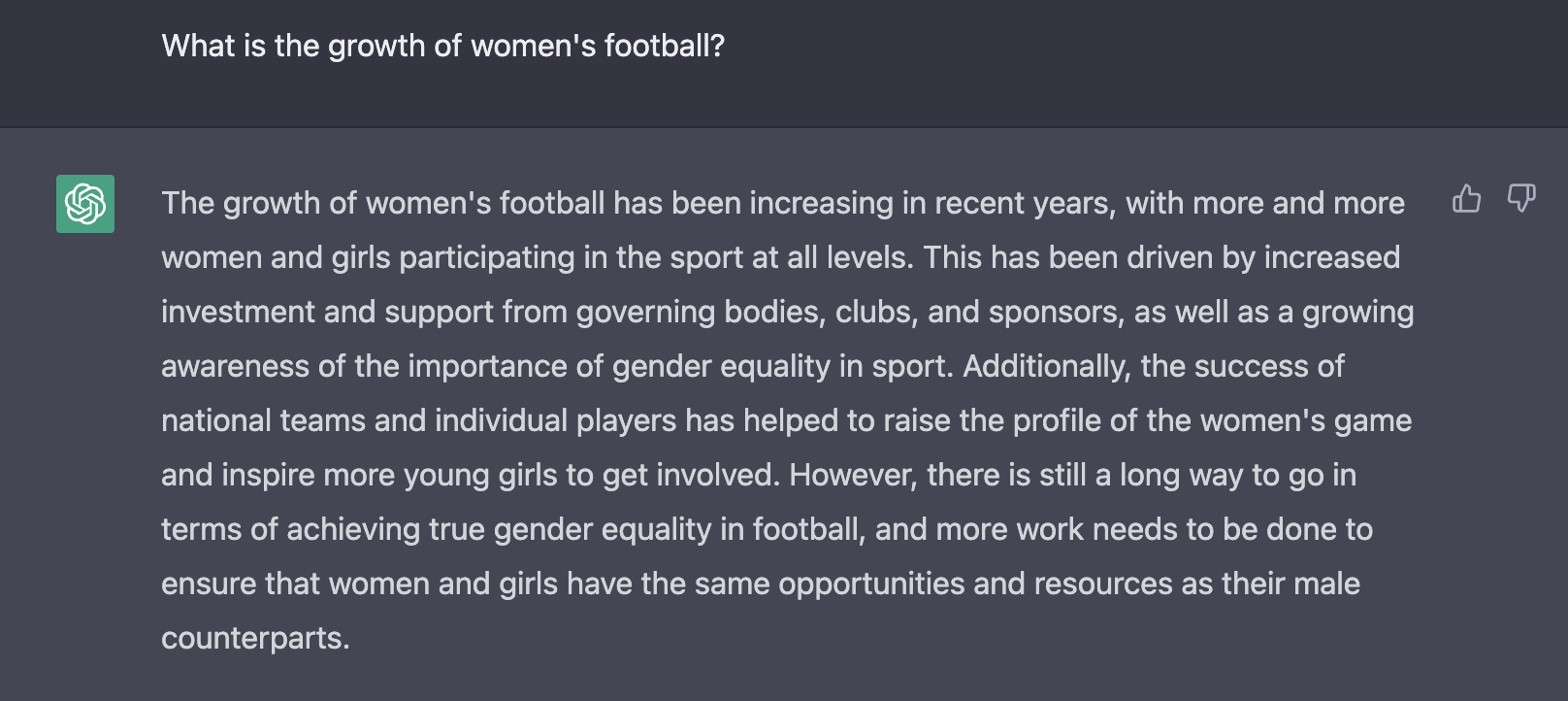Click the word "However," in the response
The width and height of the screenshot is (1568, 701).
tap(853, 475)
